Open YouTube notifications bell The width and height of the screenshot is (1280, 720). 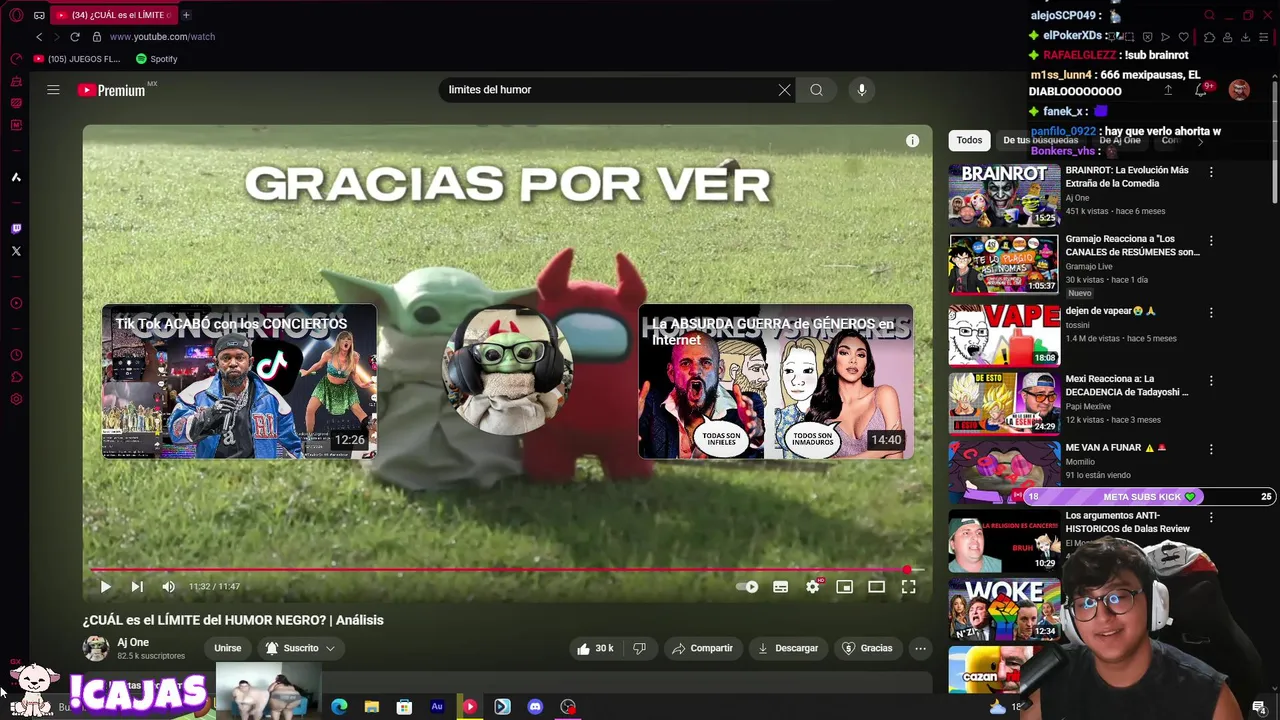[x=1201, y=90]
